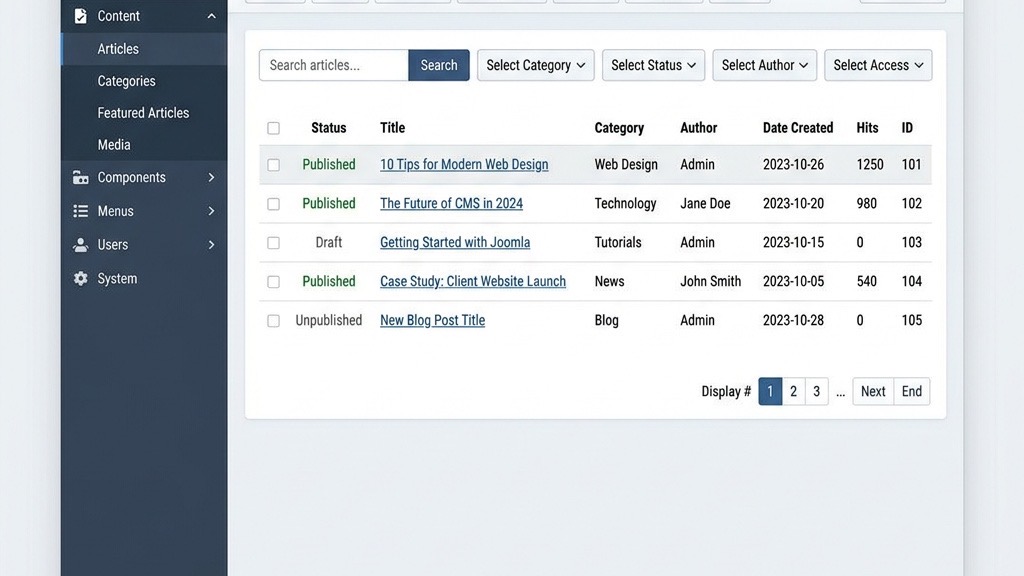The height and width of the screenshot is (576, 1024).
Task: Click the Content document icon in sidebar
Action: (81, 16)
